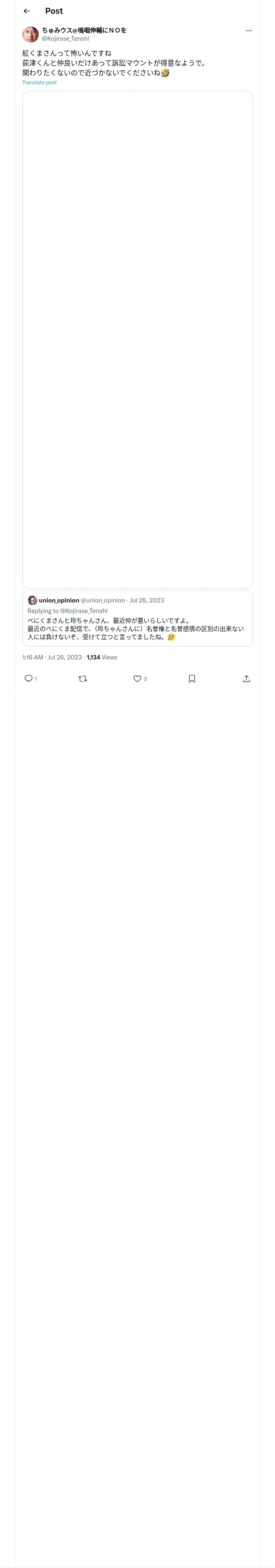Open the quoted post text by union_opinion

pos(135,629)
